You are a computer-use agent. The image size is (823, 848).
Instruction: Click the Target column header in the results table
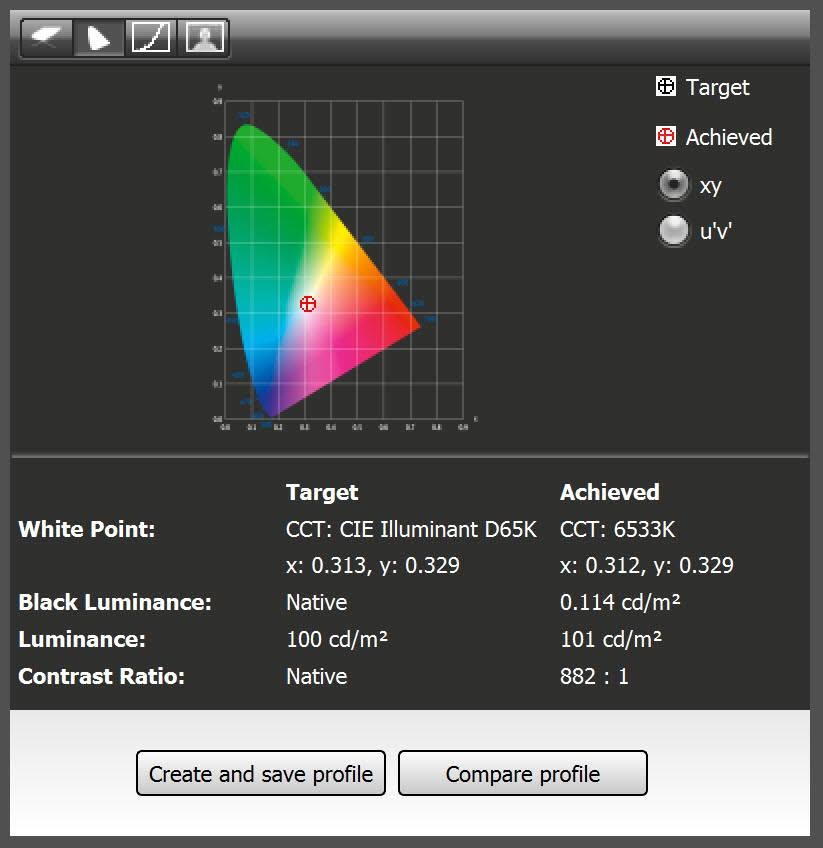(x=322, y=493)
